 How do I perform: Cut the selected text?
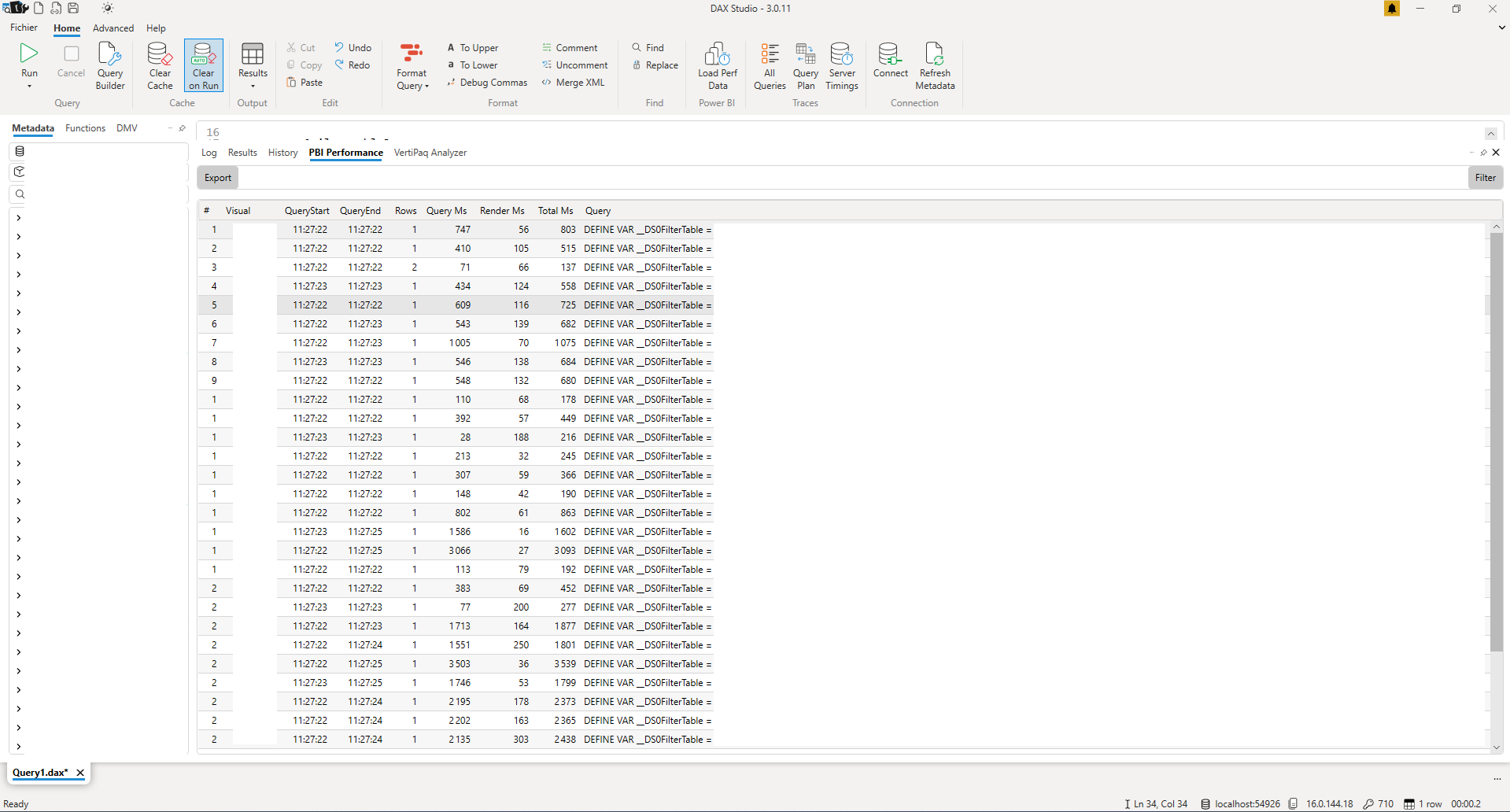coord(301,48)
